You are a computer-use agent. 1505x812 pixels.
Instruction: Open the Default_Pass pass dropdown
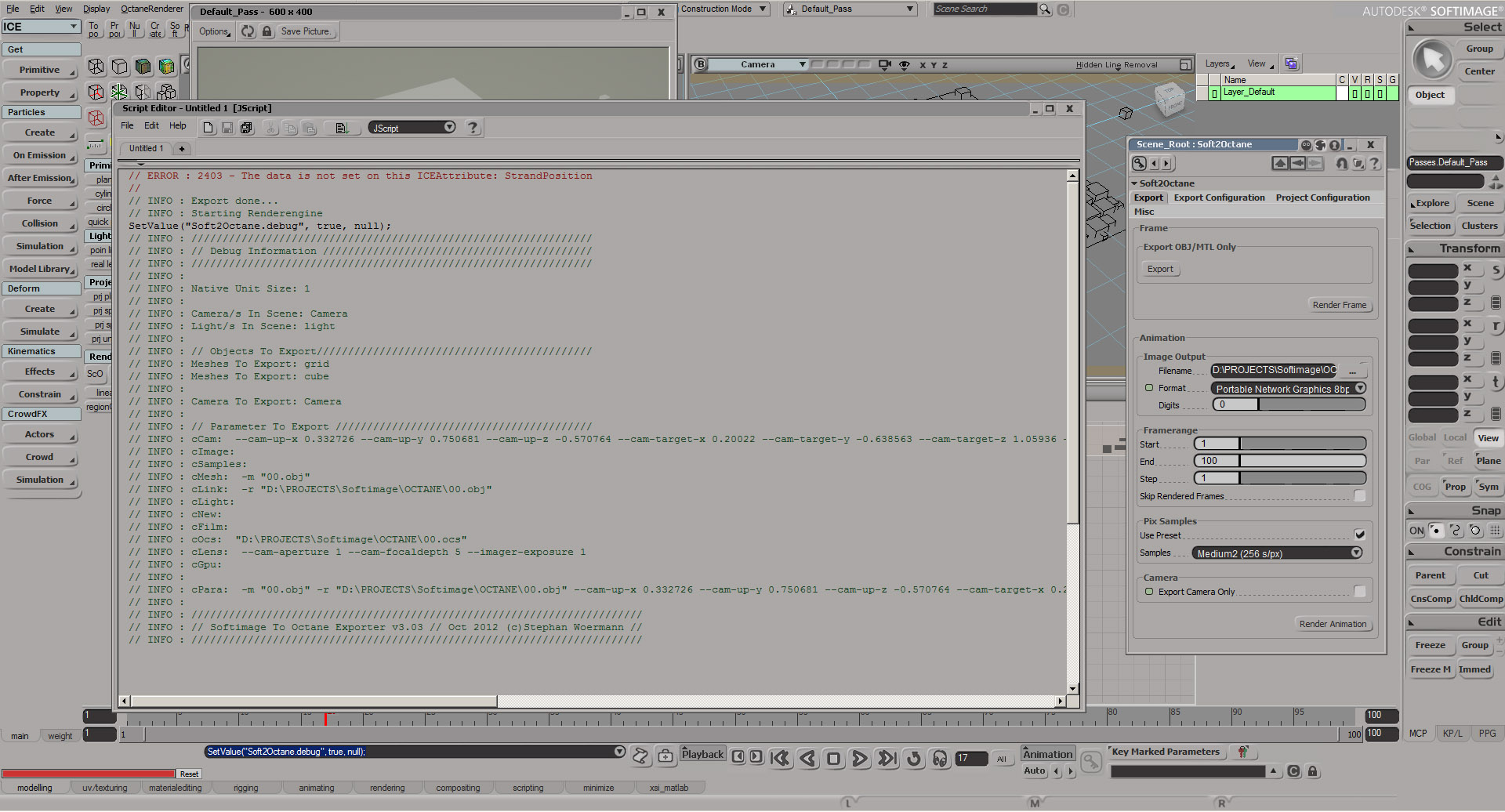coord(850,9)
